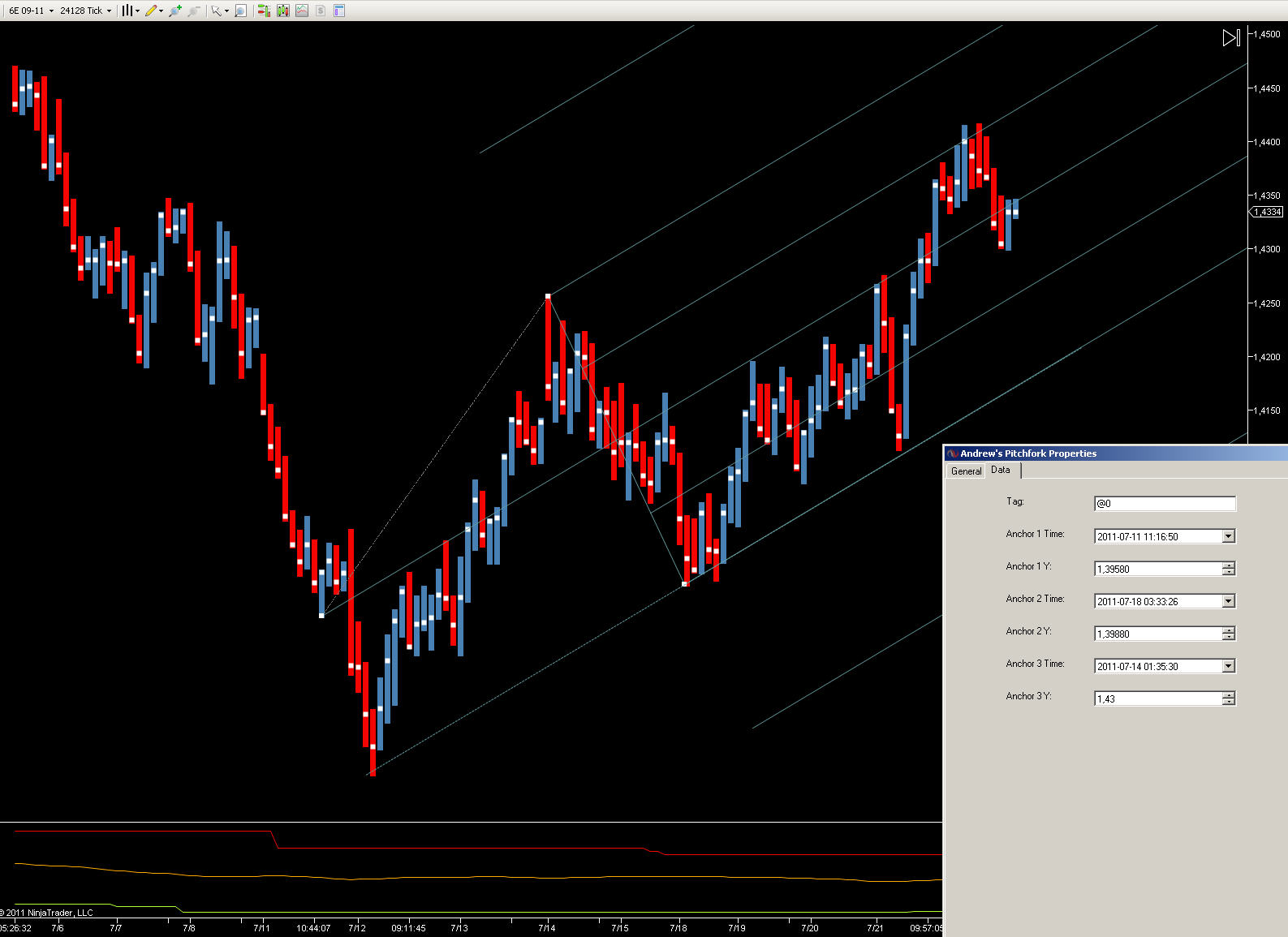Click the Anchor 1 Y spinner arrows
This screenshot has height=937, width=1288.
pos(1229,569)
